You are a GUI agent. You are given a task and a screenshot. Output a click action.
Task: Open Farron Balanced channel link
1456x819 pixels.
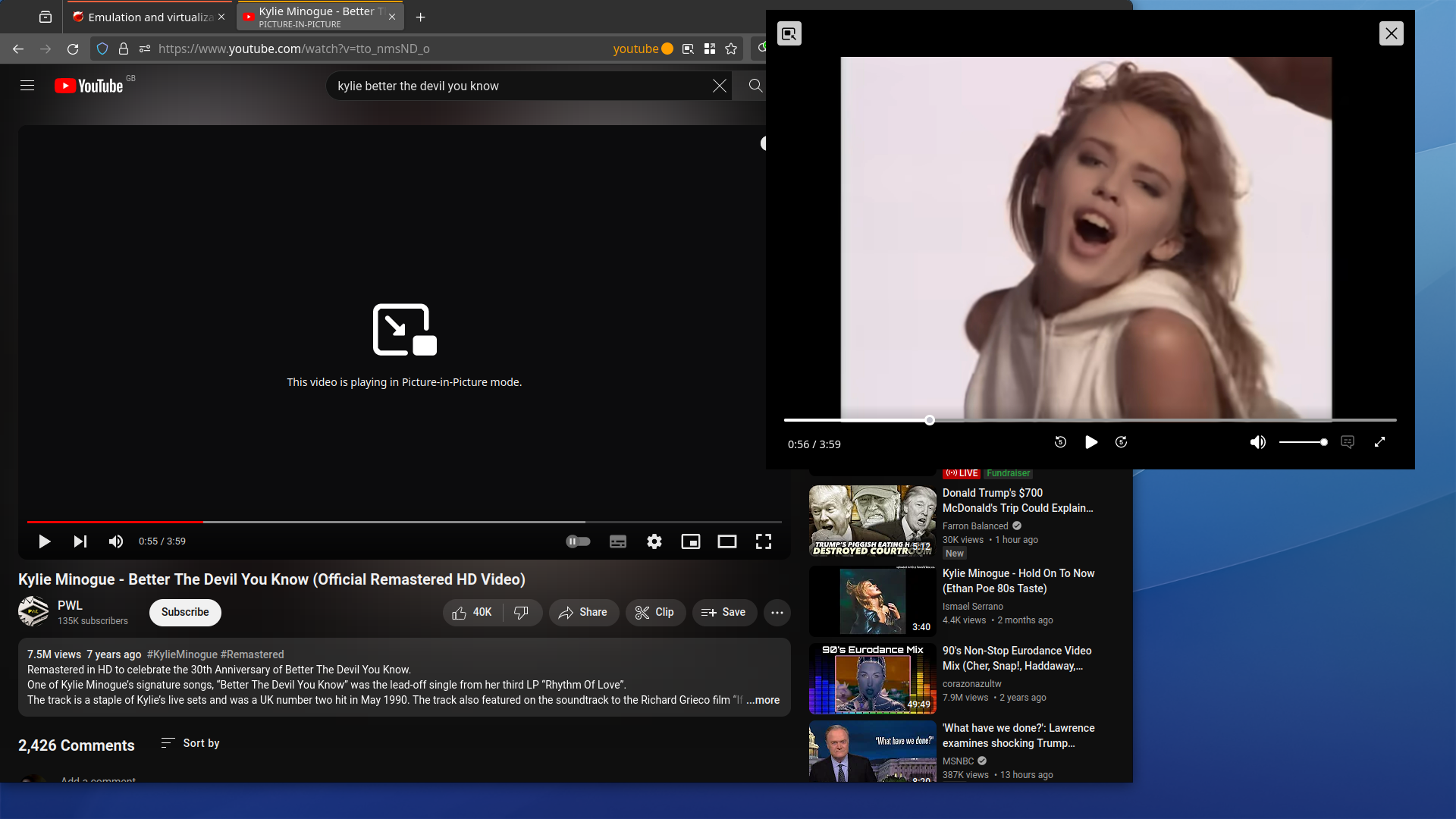click(x=975, y=526)
